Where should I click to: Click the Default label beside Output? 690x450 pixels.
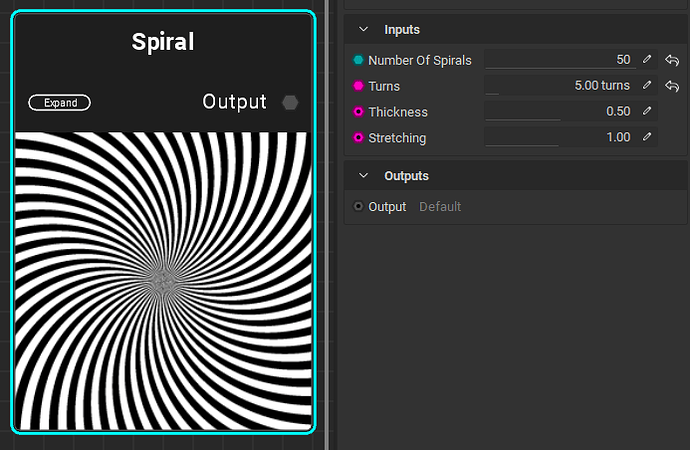[x=440, y=207]
